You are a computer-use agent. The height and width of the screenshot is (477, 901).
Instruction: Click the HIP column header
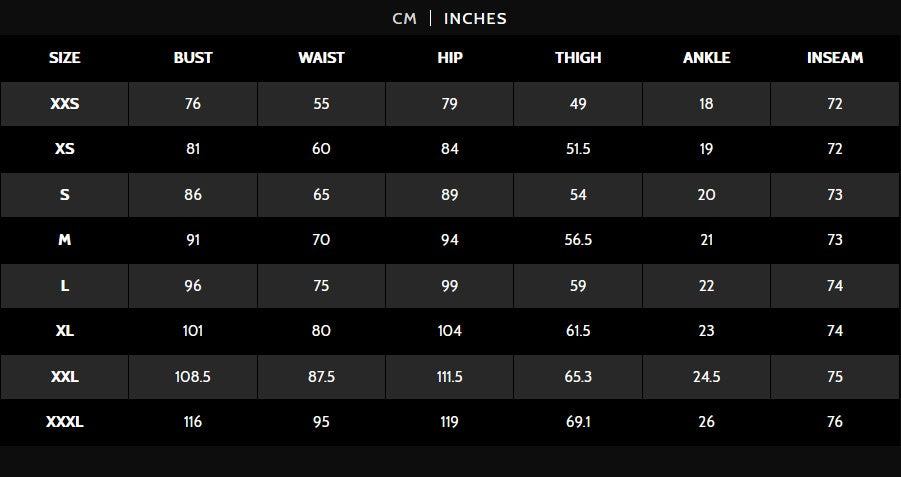point(450,58)
